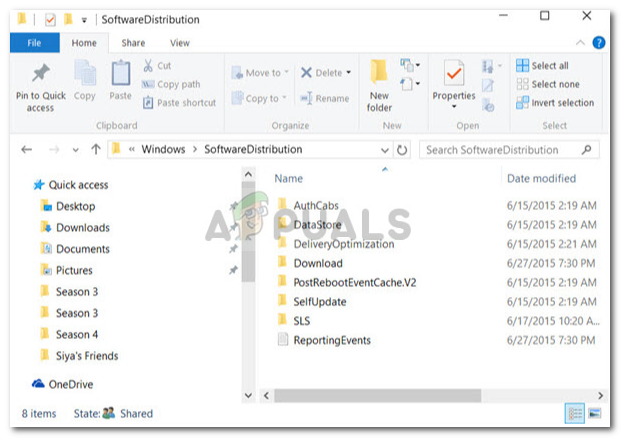
Task: Click the Rename button
Action: coord(325,98)
